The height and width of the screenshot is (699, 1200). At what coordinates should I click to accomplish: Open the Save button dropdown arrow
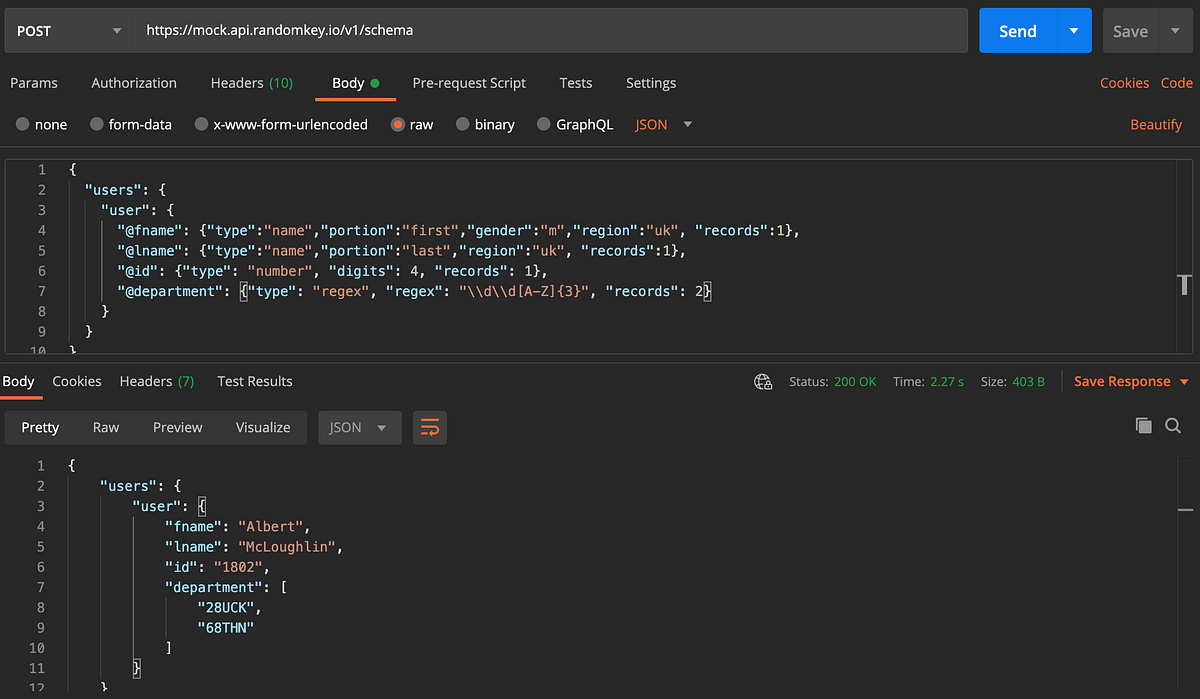[1175, 31]
